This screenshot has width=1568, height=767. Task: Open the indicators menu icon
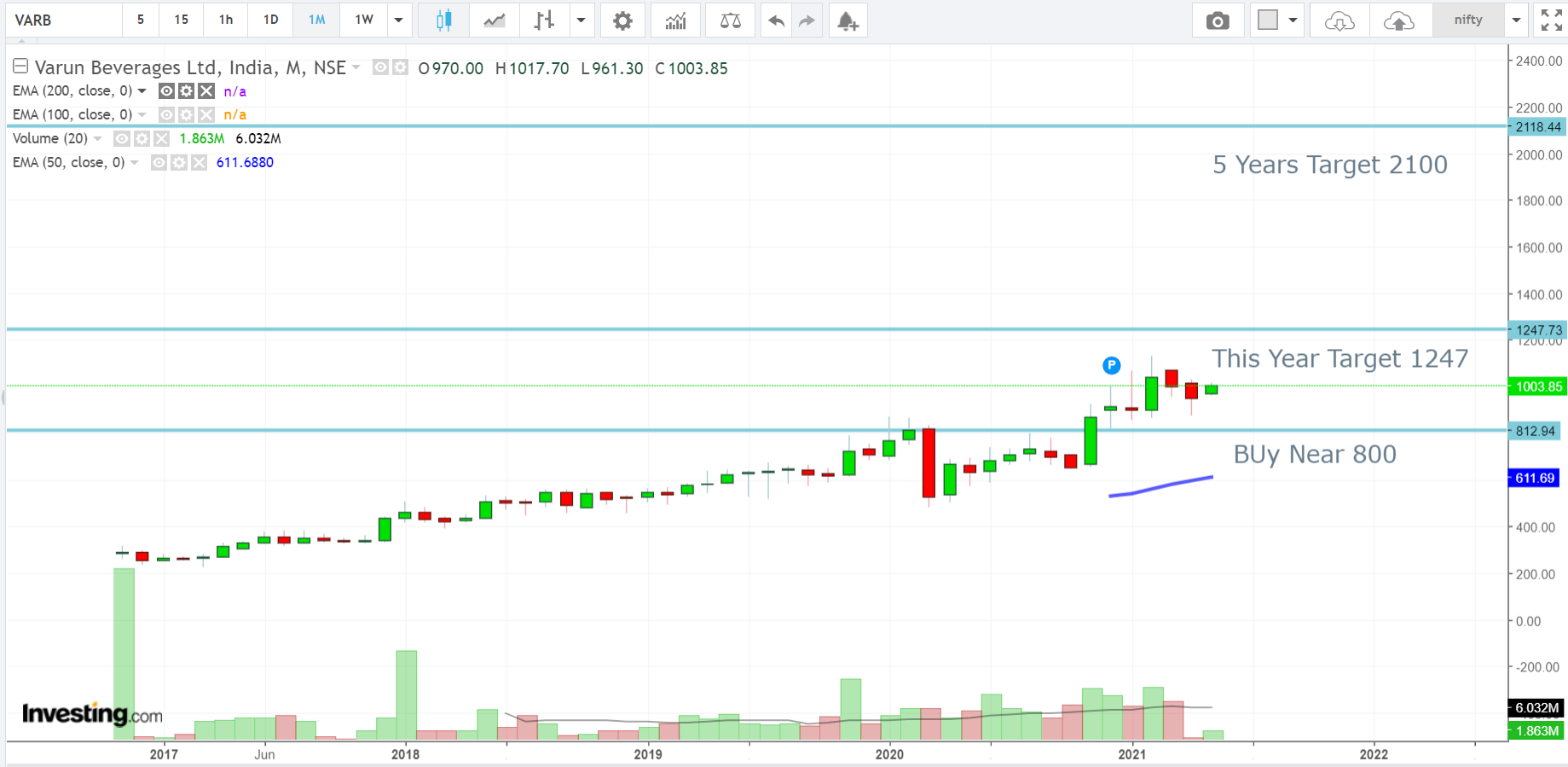(675, 20)
